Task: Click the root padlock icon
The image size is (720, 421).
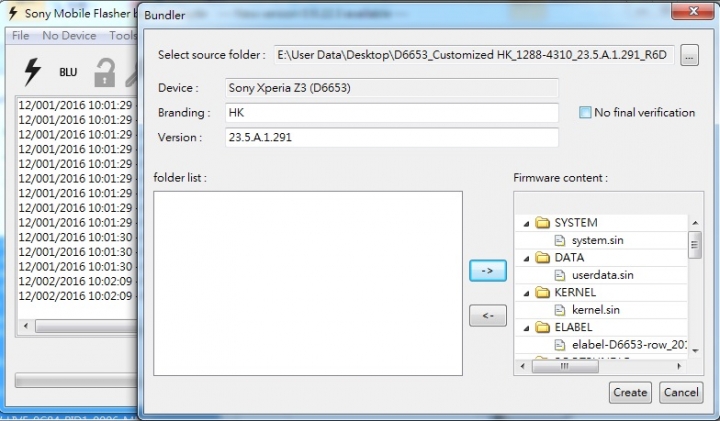Action: pos(105,73)
